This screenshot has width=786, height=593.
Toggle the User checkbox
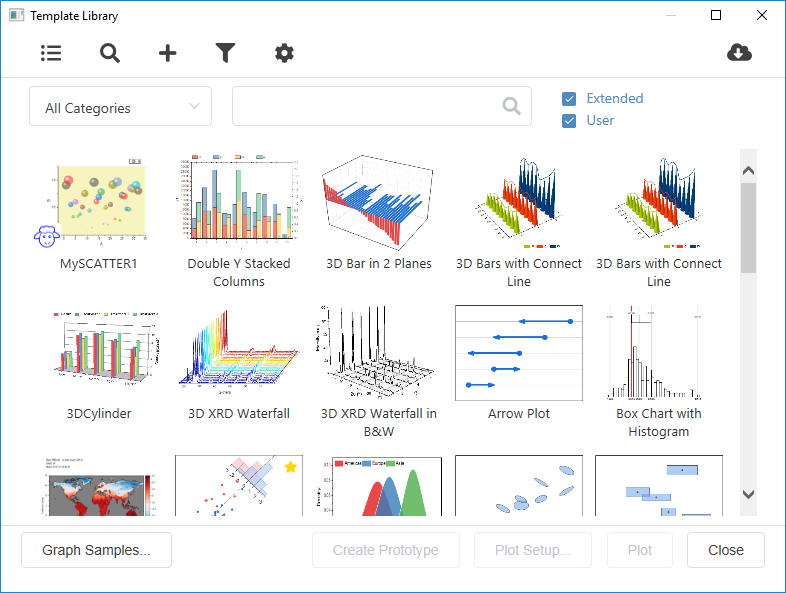(569, 121)
